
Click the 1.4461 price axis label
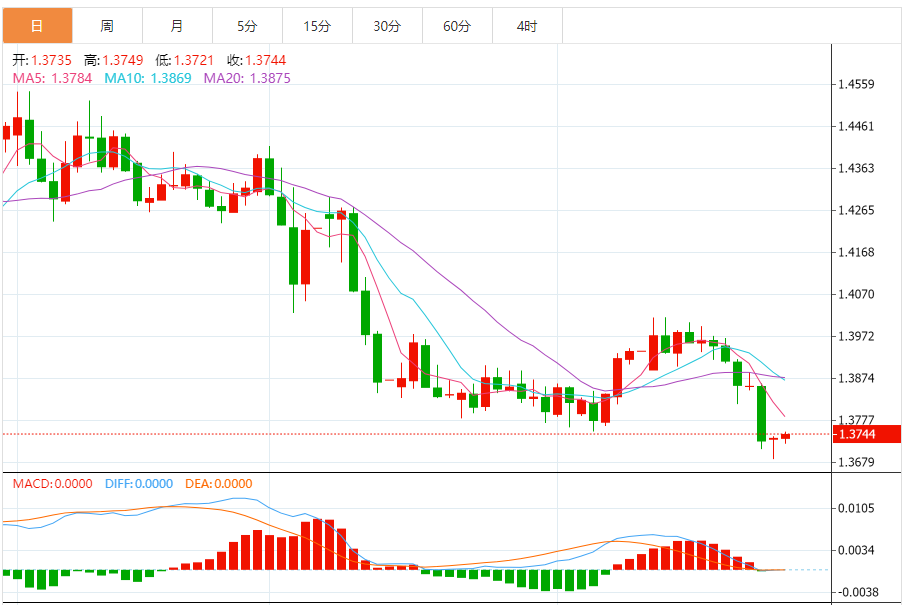coord(857,126)
